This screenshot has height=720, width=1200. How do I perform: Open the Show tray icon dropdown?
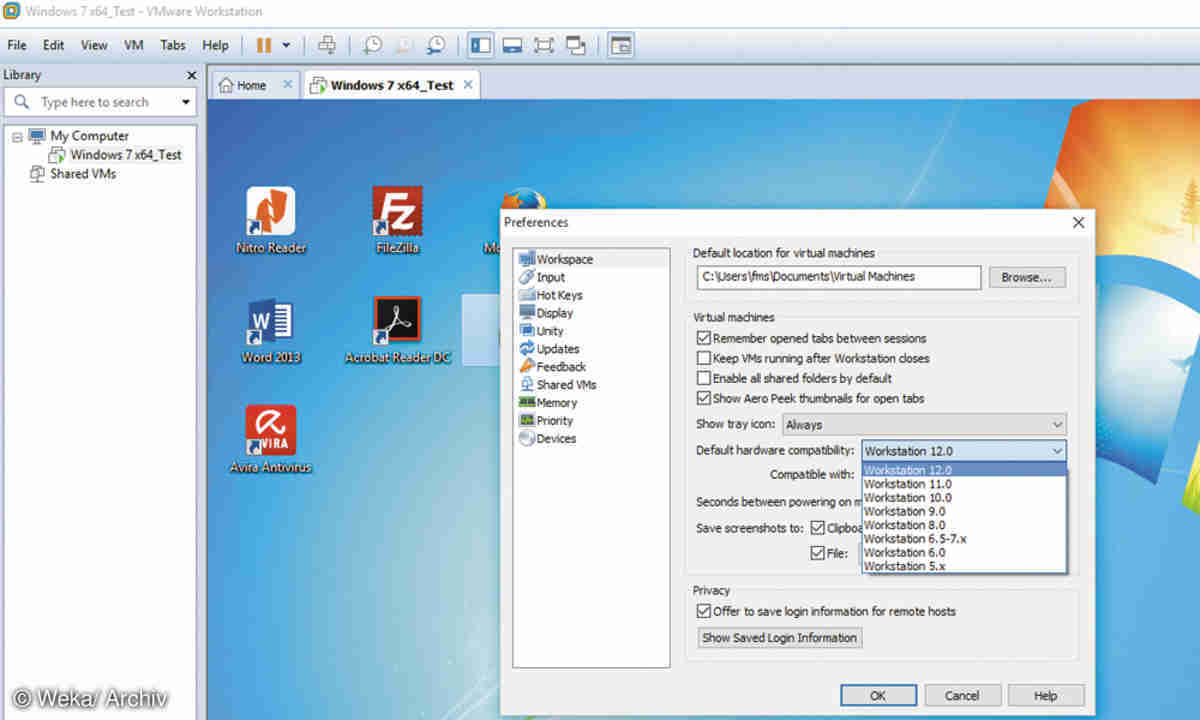click(x=923, y=425)
